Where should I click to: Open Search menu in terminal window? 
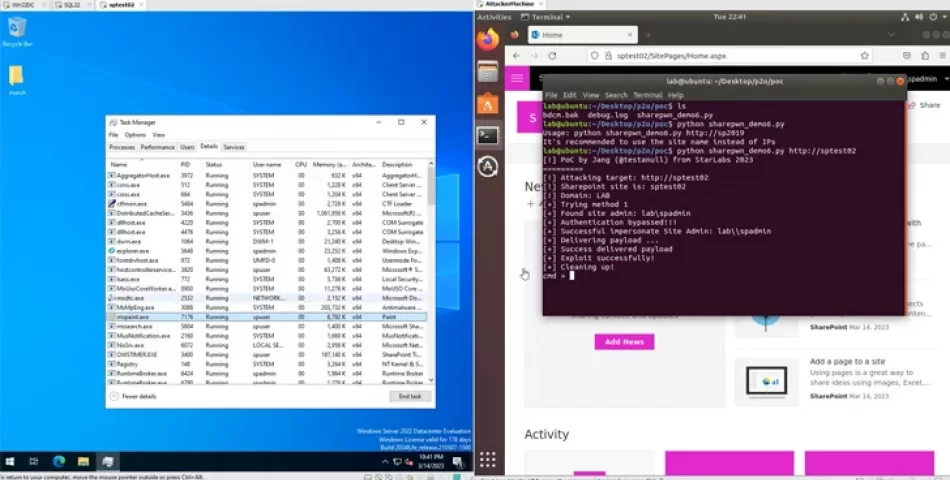pos(616,95)
